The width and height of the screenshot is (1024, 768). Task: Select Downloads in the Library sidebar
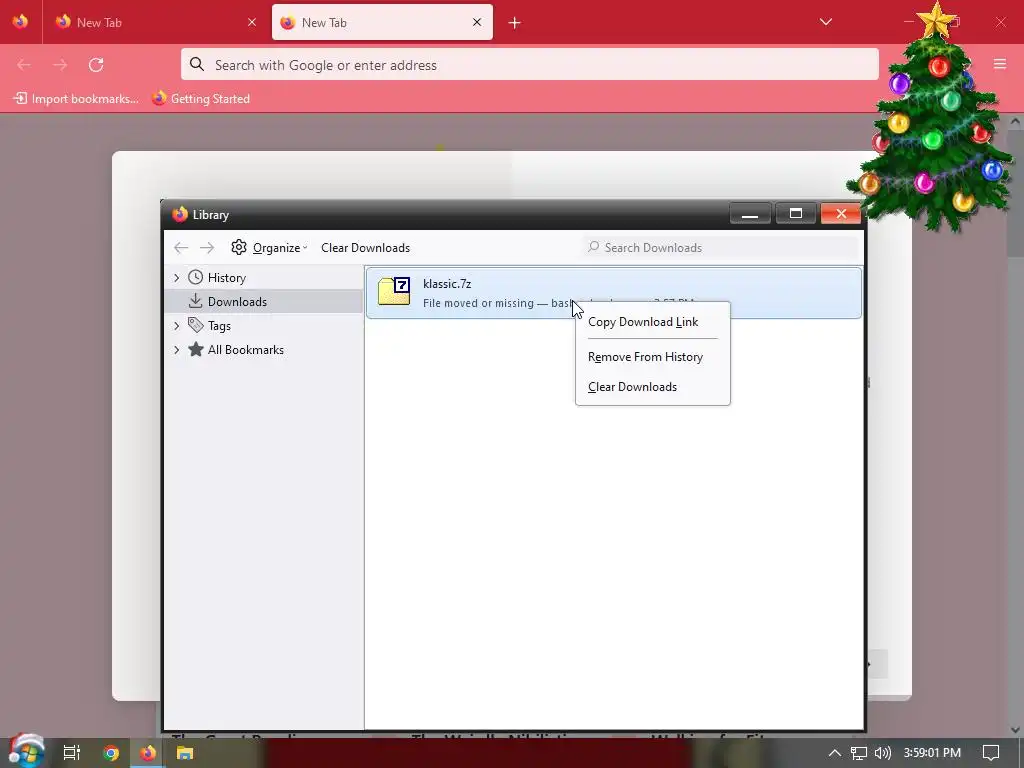coord(237,302)
